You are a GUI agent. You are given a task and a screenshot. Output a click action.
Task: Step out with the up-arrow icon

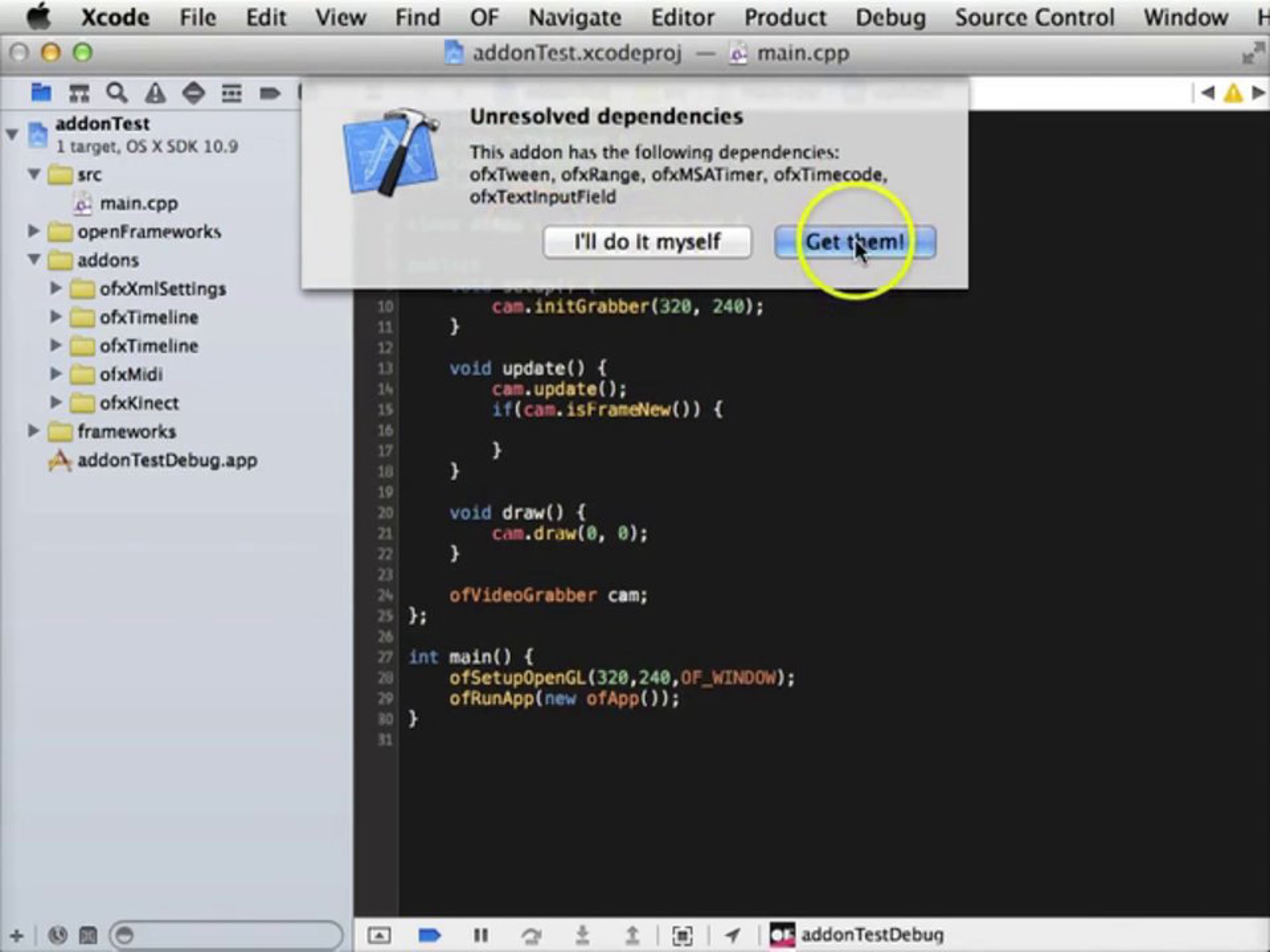(x=632, y=936)
